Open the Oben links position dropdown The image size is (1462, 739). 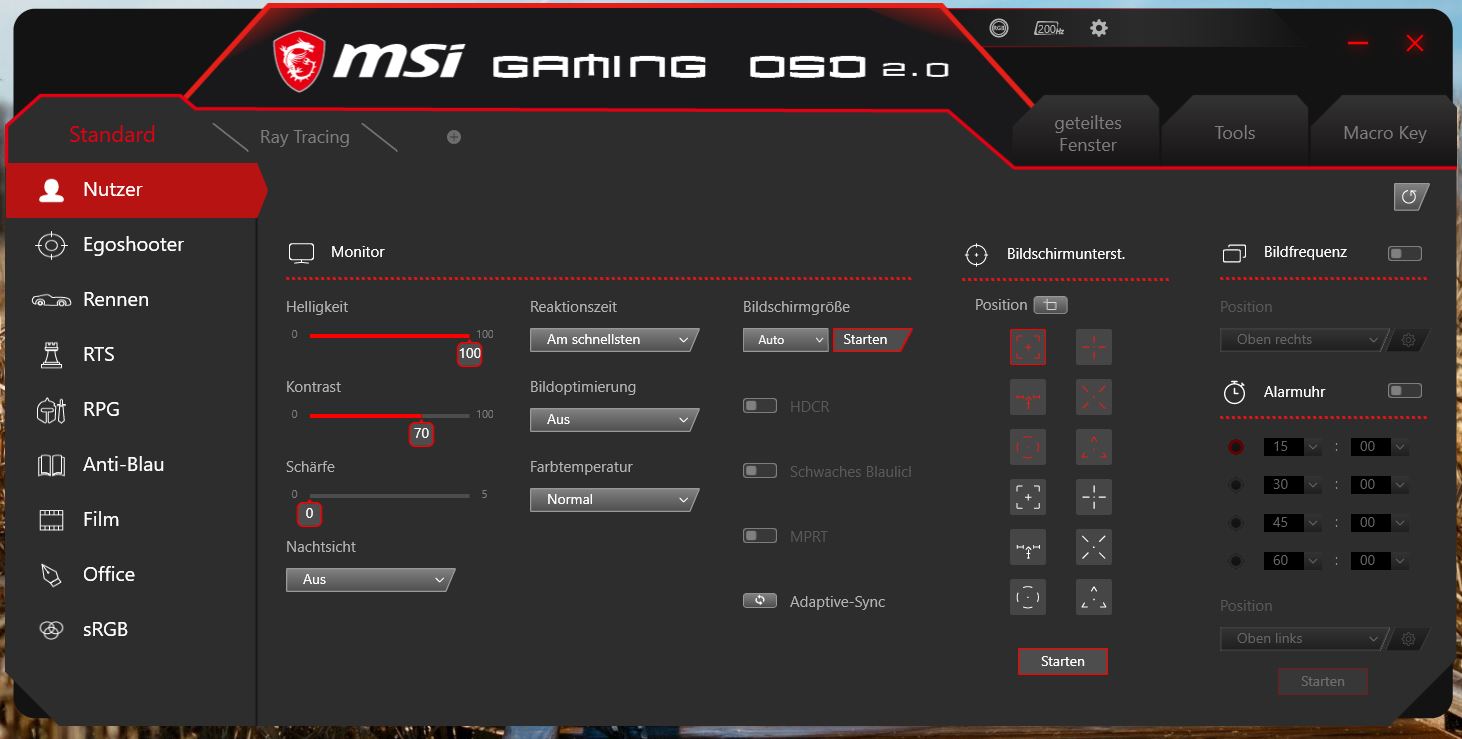pos(1305,639)
